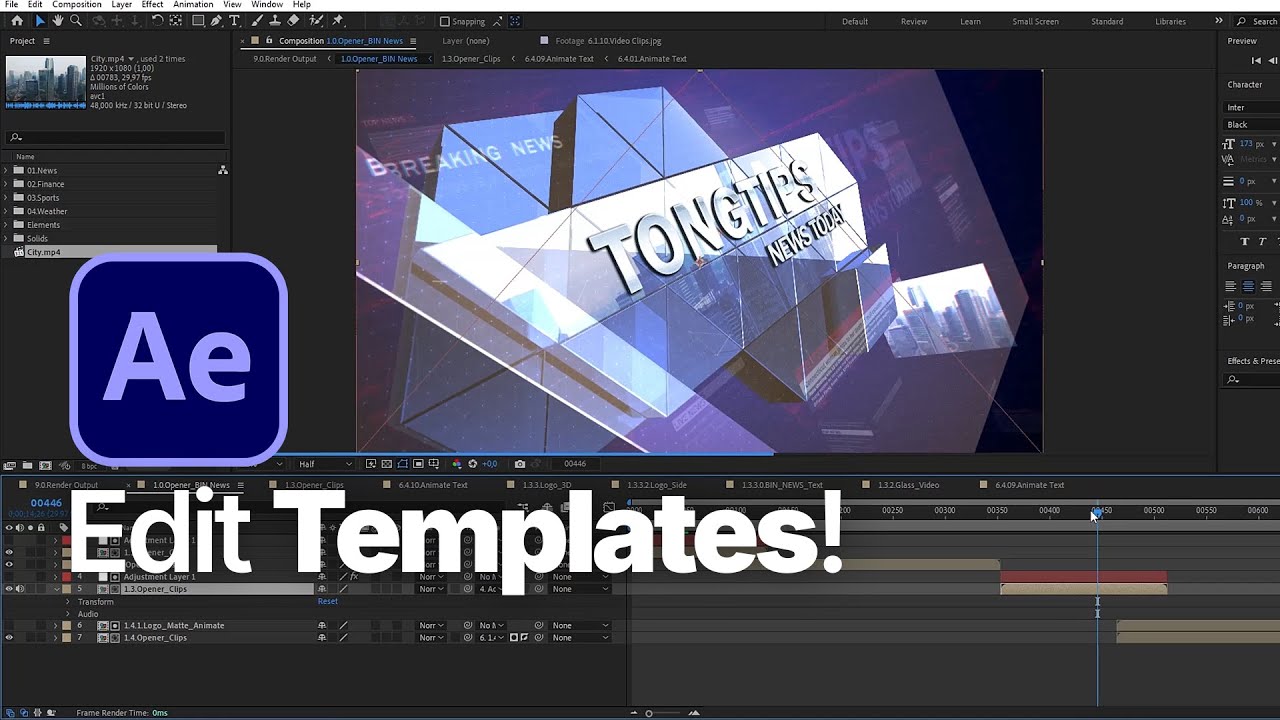
Task: Click the parent pick whip of 1.4.Opener_Clips
Action: (x=539, y=638)
